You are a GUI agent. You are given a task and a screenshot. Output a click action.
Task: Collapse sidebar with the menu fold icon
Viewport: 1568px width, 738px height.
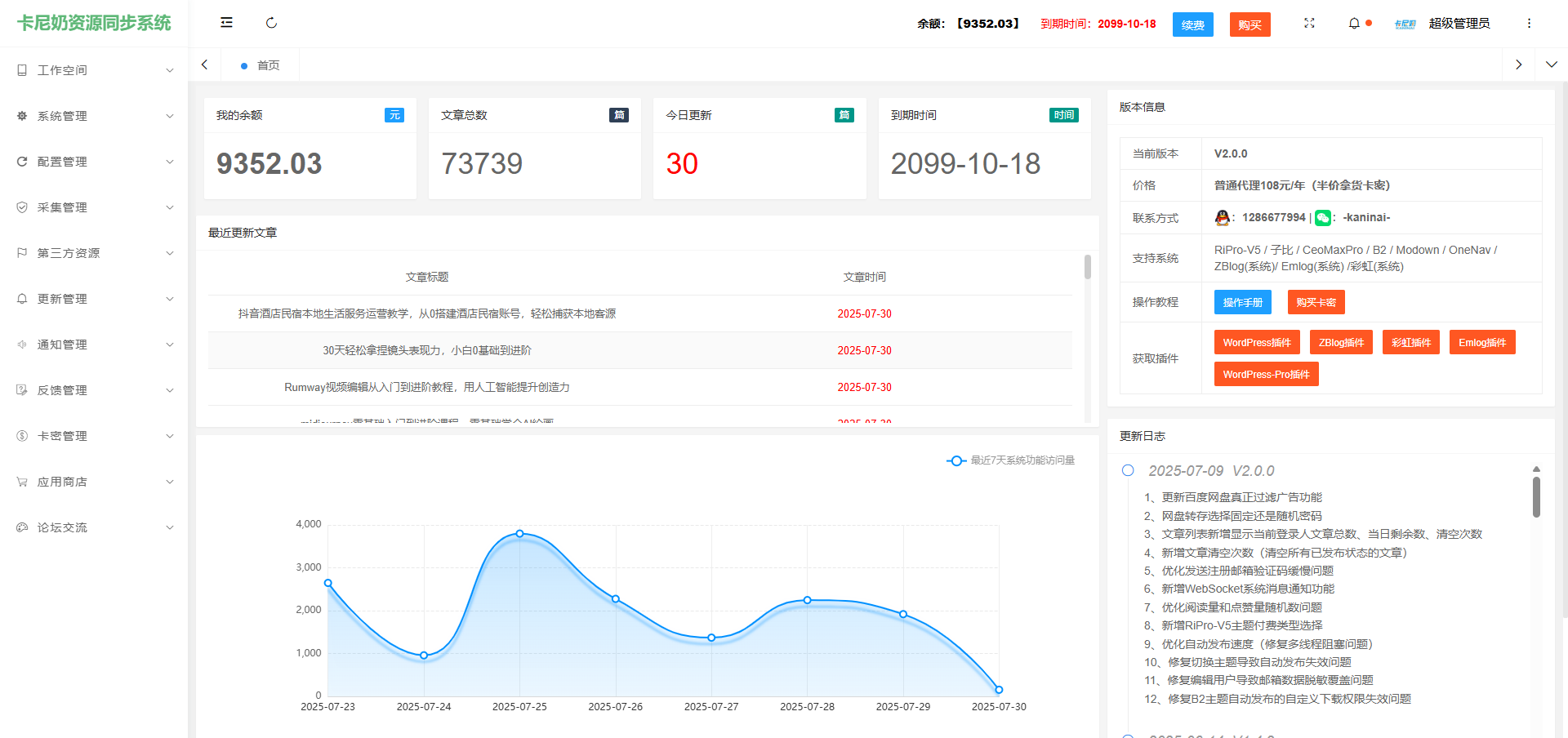click(x=226, y=23)
